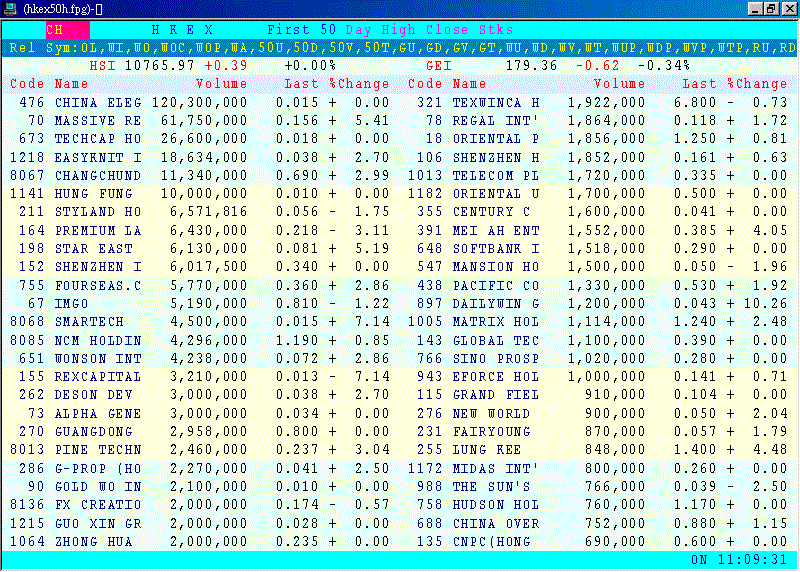800x572 pixels.
Task: Close the hkex50h.fpg window
Action: (x=789, y=9)
